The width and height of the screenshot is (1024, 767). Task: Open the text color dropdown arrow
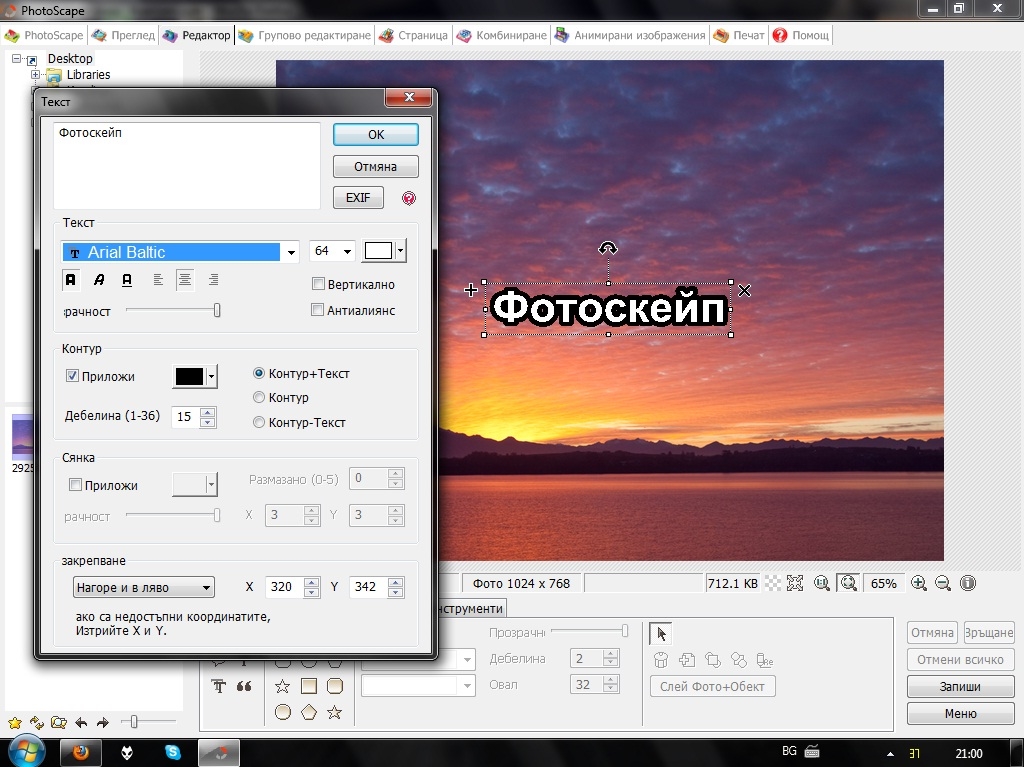click(400, 250)
